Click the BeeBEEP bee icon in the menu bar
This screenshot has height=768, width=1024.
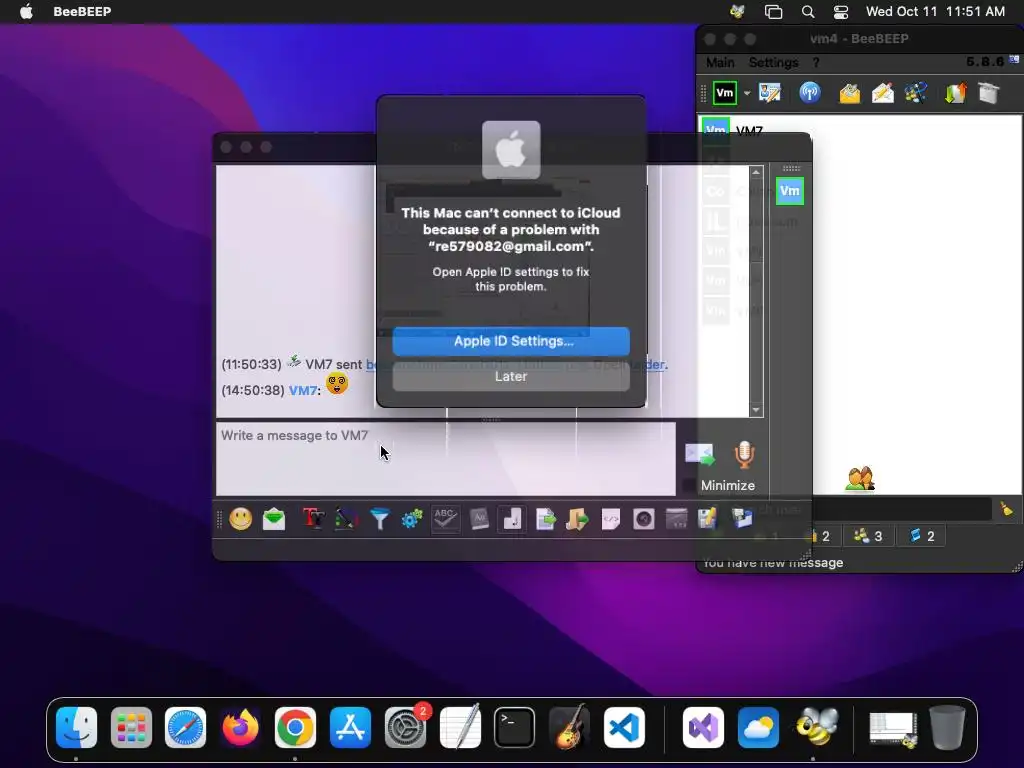(737, 11)
